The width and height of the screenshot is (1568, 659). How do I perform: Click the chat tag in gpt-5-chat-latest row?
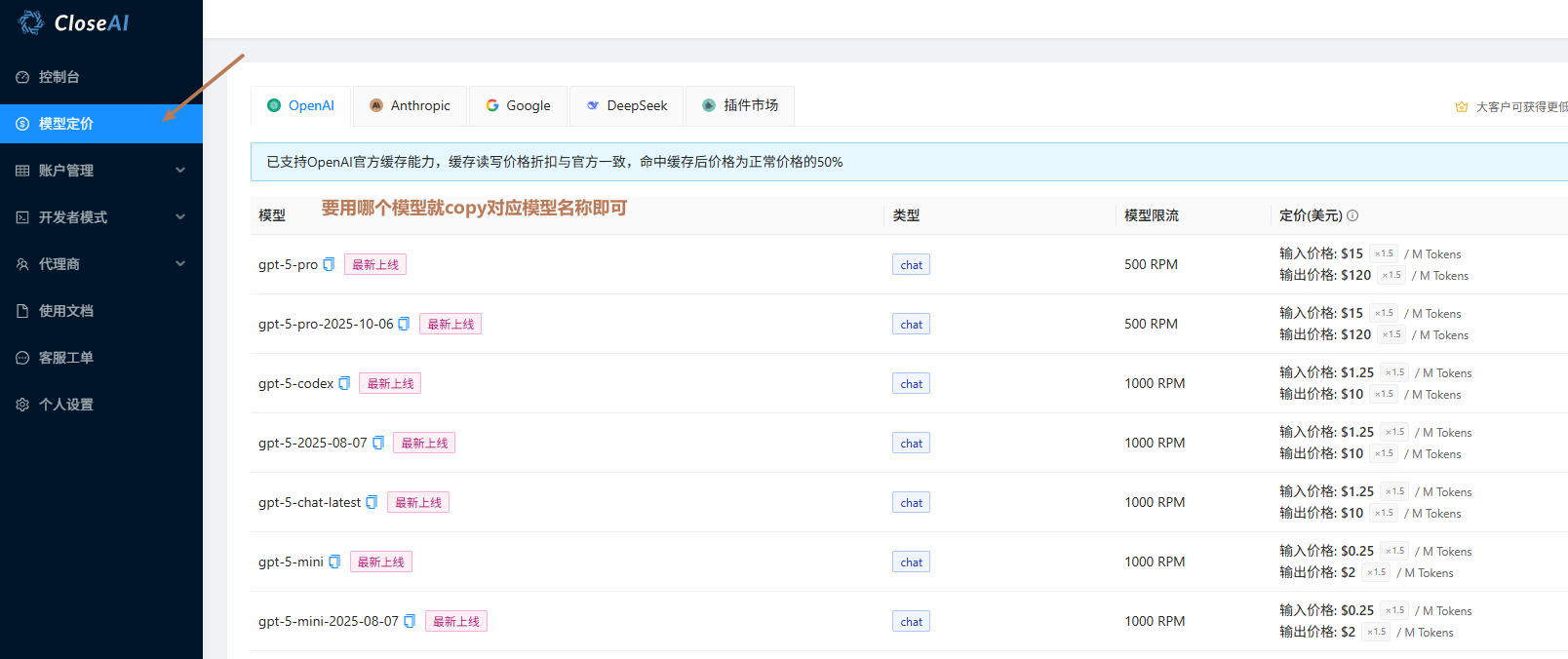(912, 502)
